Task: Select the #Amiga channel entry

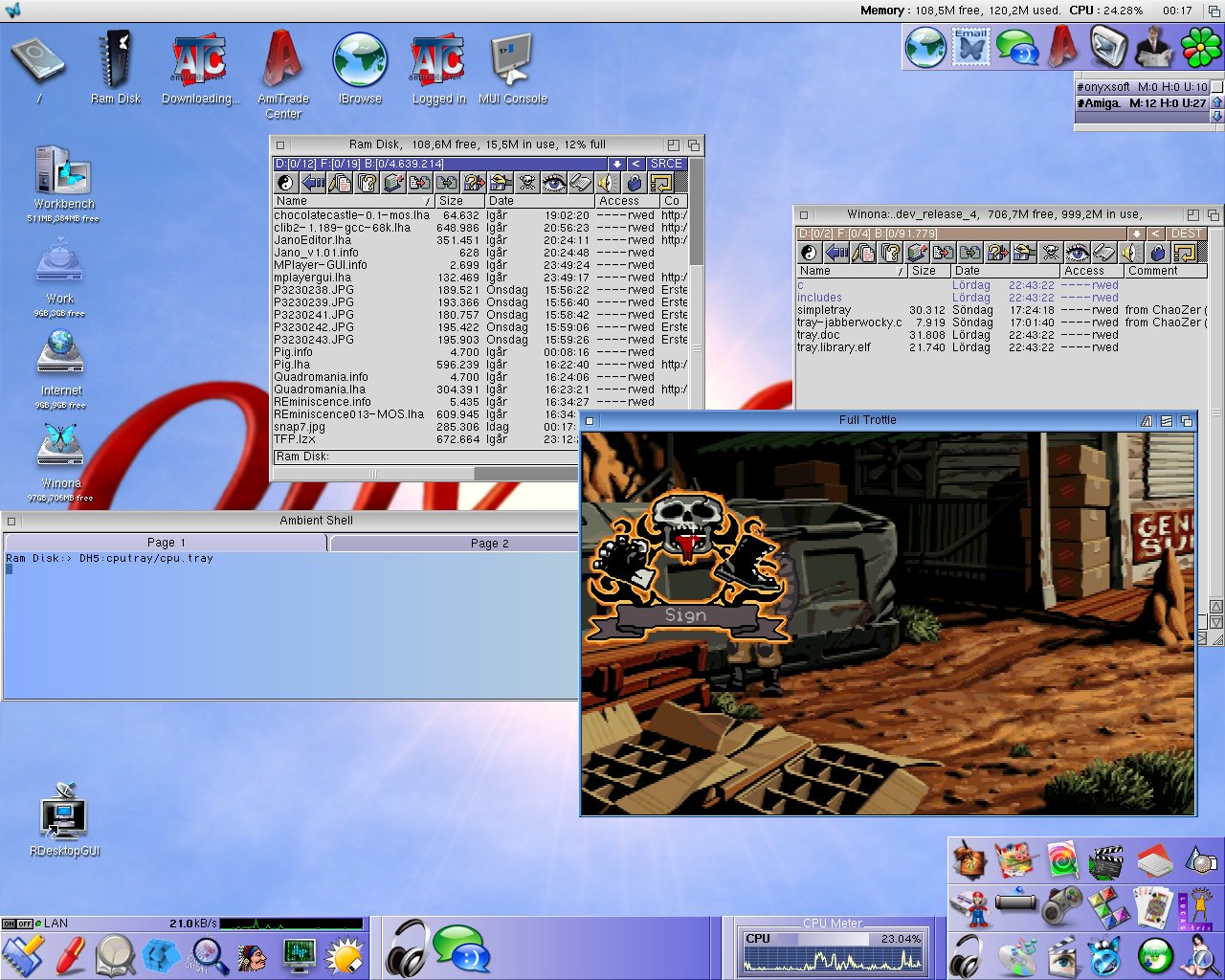Action: pyautogui.click(x=1142, y=103)
